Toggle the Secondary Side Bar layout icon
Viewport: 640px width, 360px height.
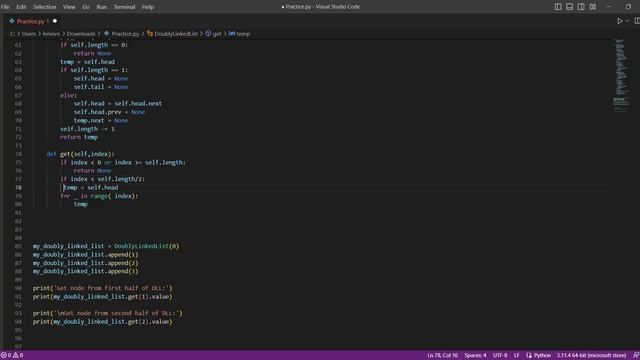click(x=581, y=7)
